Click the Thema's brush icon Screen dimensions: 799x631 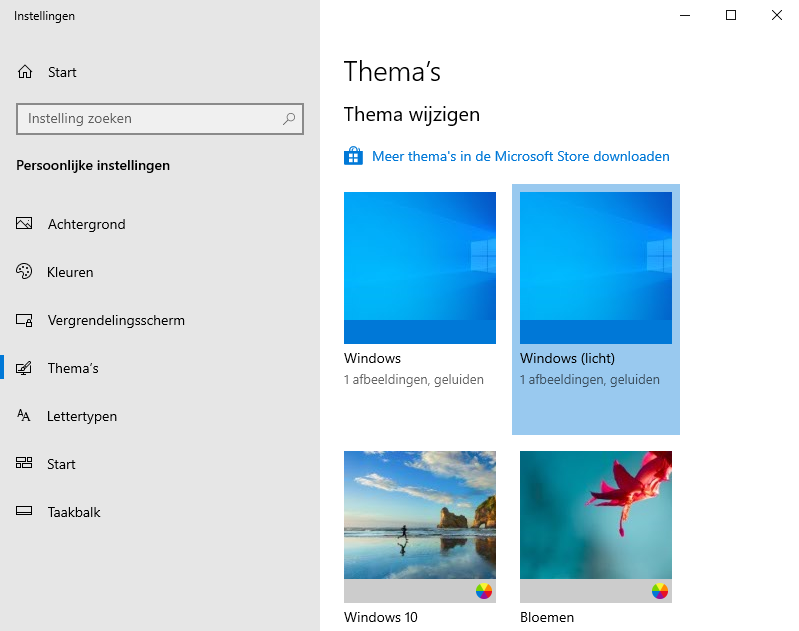(25, 368)
